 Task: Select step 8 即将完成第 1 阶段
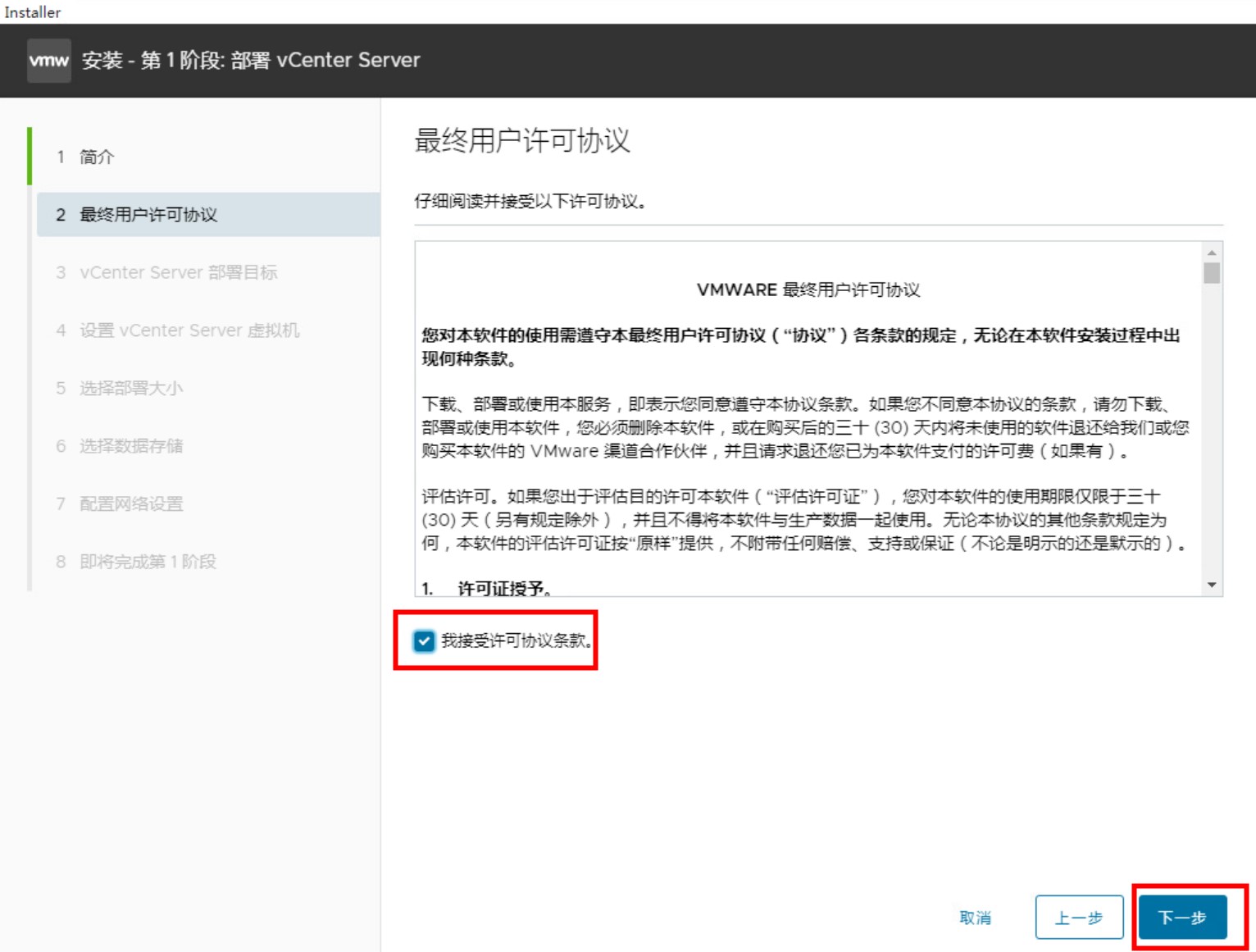(148, 562)
